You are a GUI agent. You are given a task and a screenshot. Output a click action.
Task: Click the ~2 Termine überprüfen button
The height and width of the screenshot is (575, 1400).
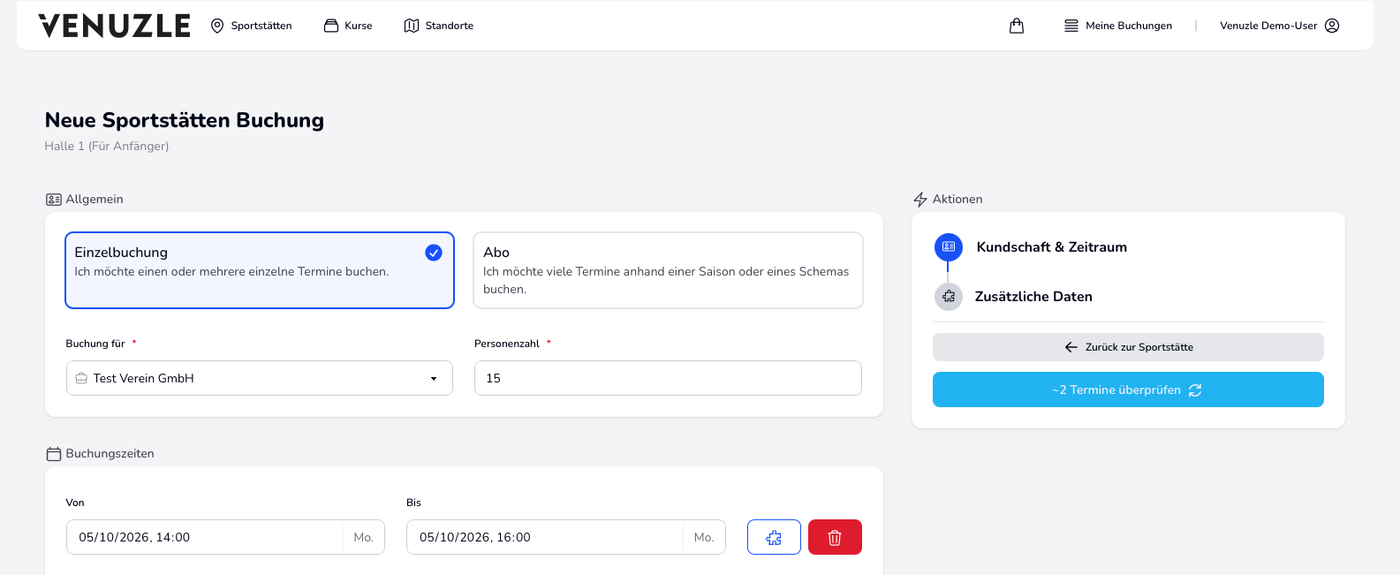coord(1128,390)
